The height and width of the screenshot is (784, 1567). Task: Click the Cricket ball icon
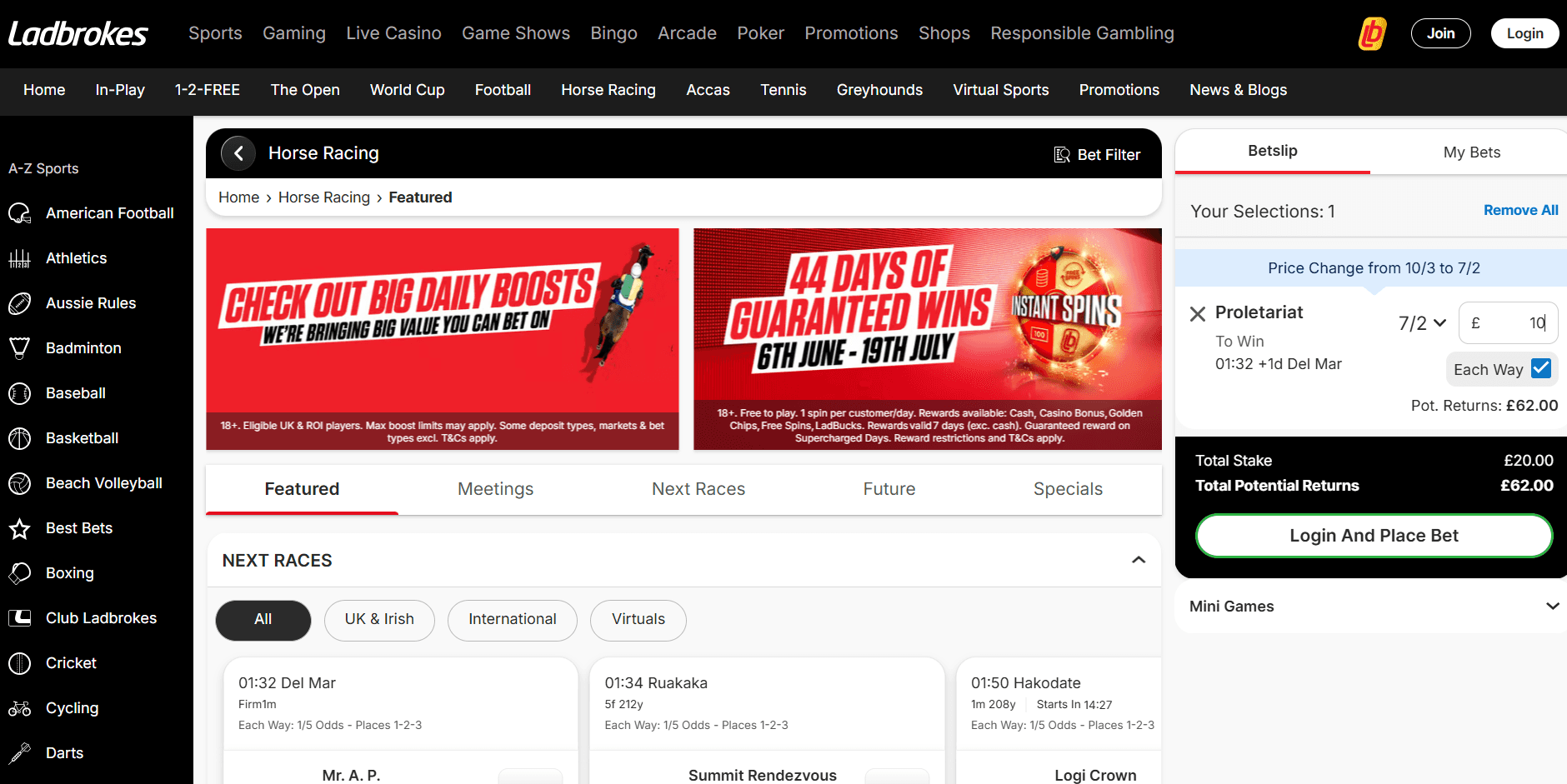20,663
